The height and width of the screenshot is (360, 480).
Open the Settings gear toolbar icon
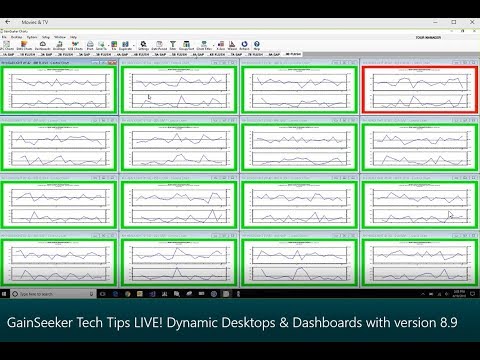pos(143,46)
